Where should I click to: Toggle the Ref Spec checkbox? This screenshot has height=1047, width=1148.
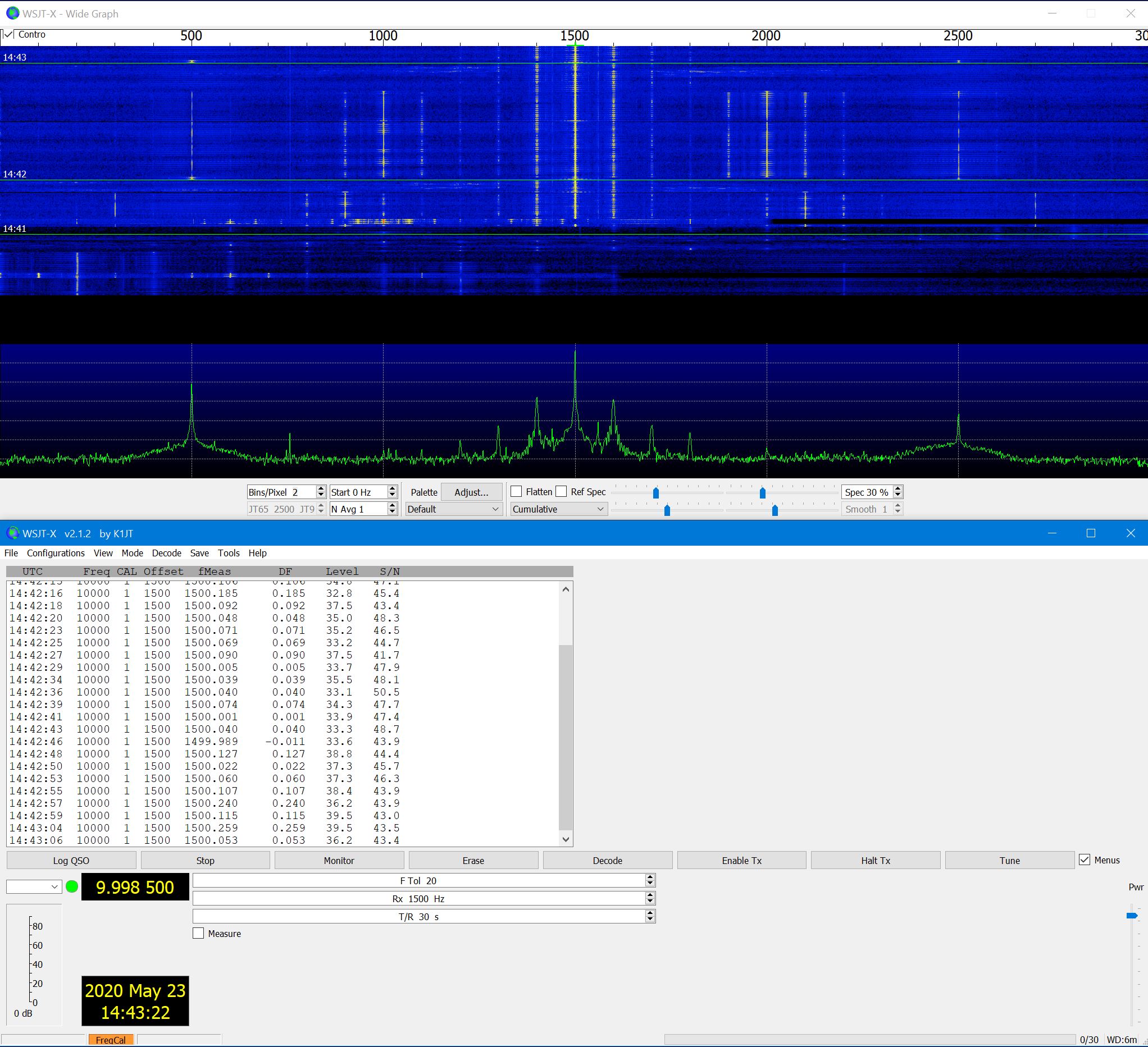(x=562, y=491)
